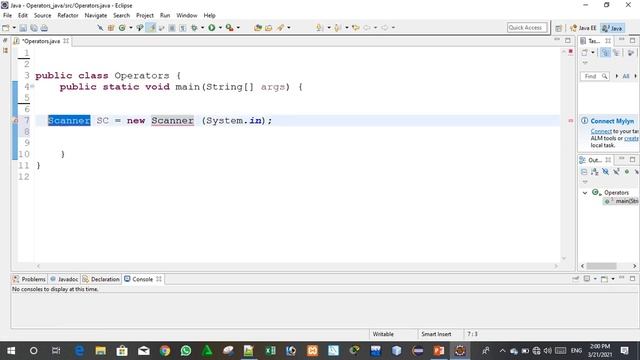
Task: Toggle Mark Occurrences in toolbar
Action: pyautogui.click(x=151, y=28)
